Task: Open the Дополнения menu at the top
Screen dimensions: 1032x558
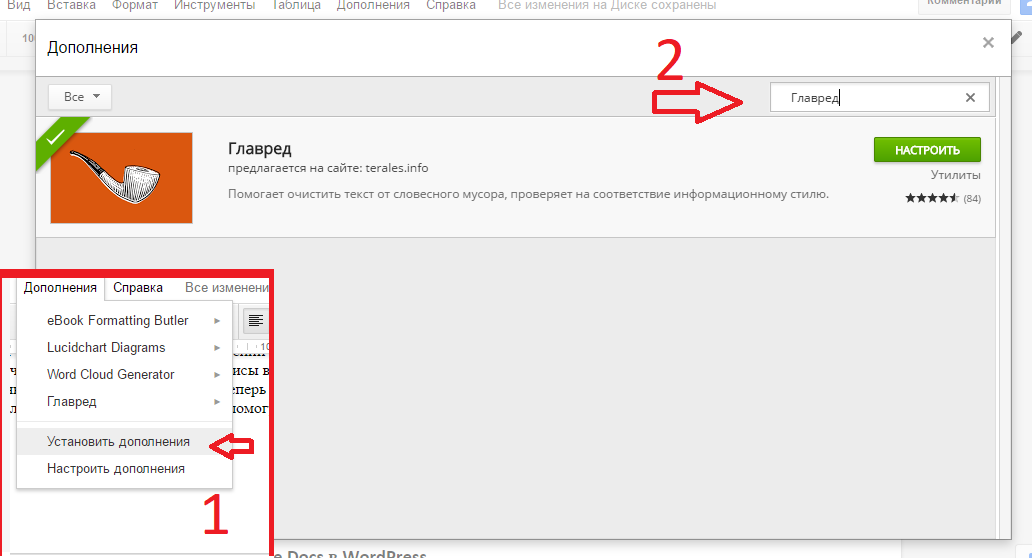Action: click(x=373, y=5)
